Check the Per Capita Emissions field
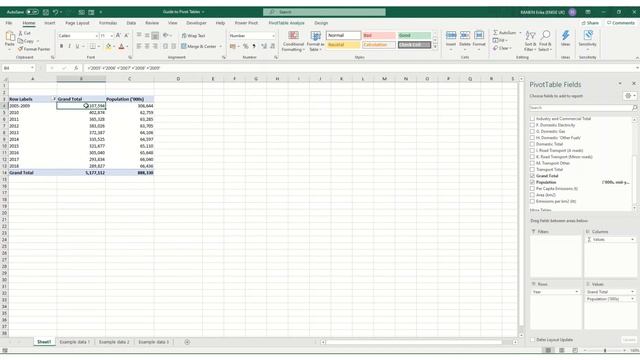The height and width of the screenshot is (360, 640). [532, 189]
